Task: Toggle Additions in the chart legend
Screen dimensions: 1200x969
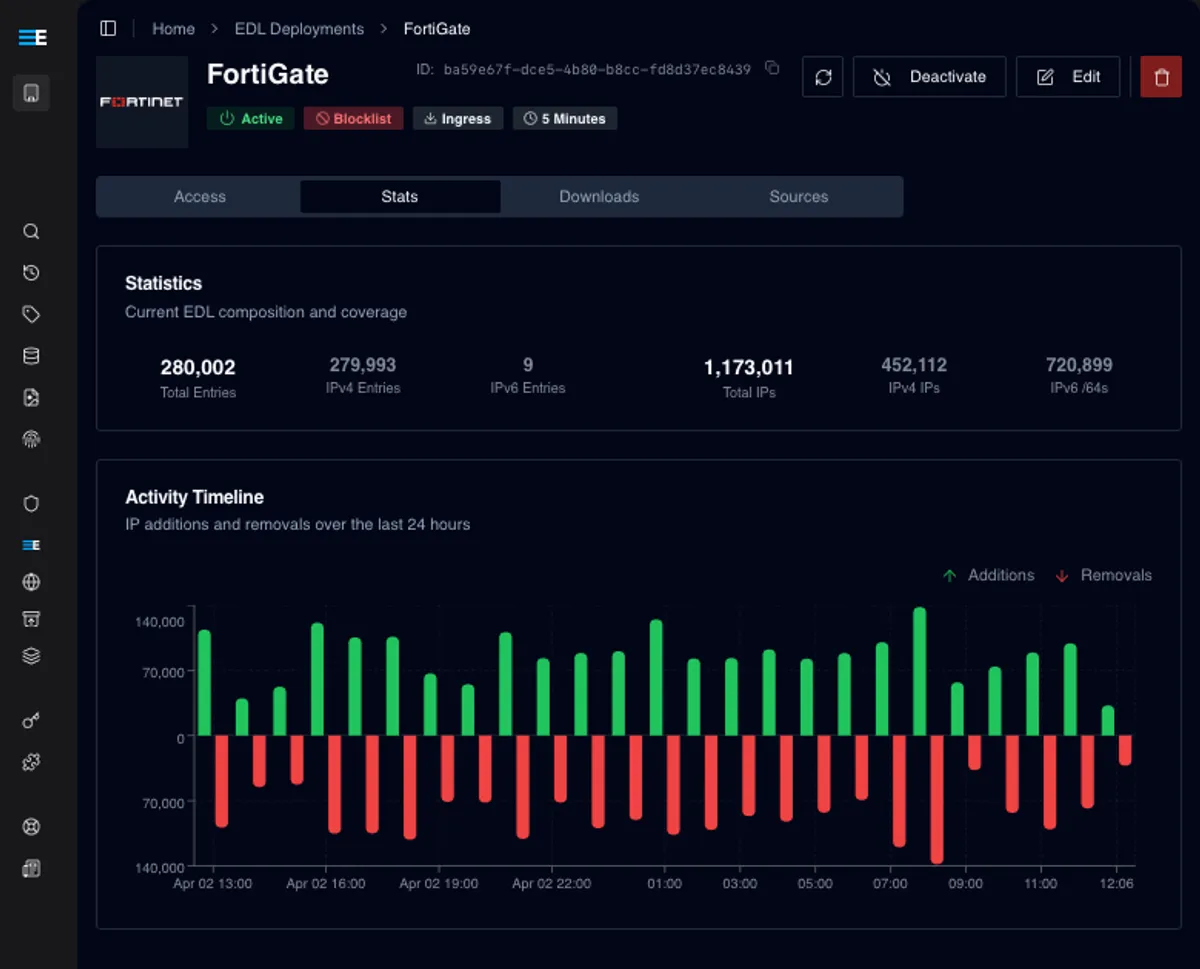Action: tap(988, 575)
